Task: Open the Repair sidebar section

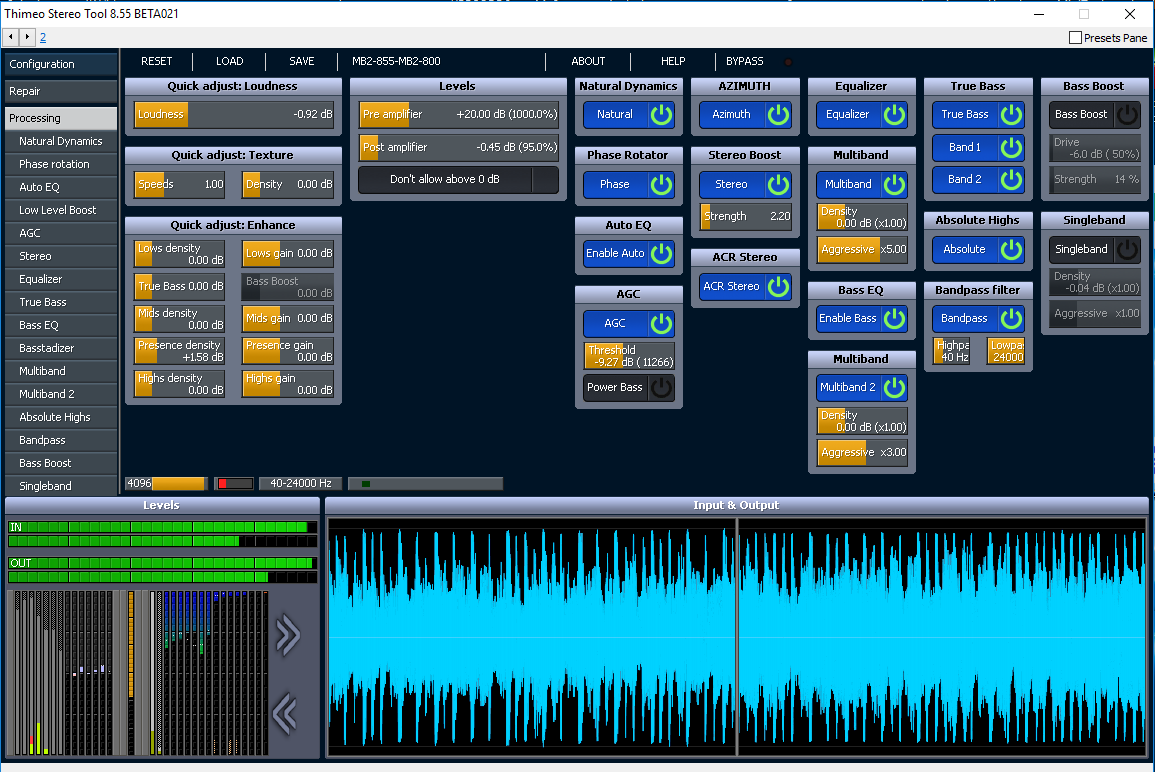Action: pos(60,91)
